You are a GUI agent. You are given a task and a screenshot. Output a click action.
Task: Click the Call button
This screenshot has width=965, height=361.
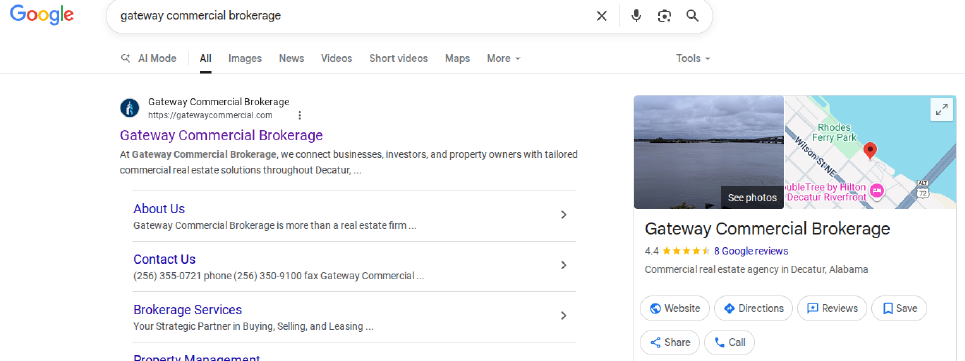point(729,343)
